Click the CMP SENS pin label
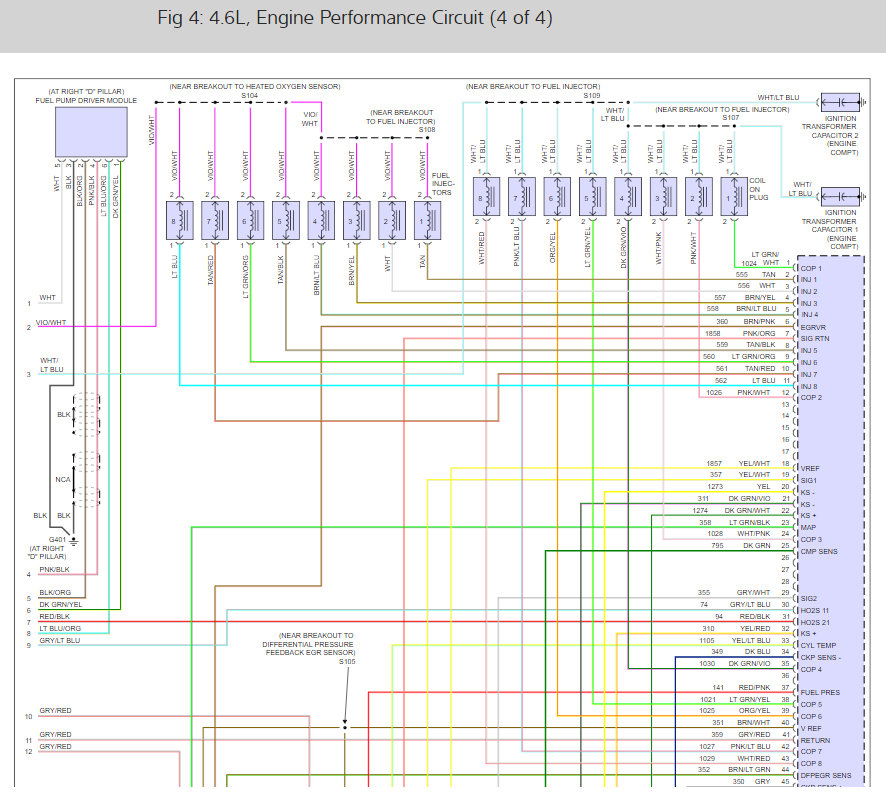 819,551
